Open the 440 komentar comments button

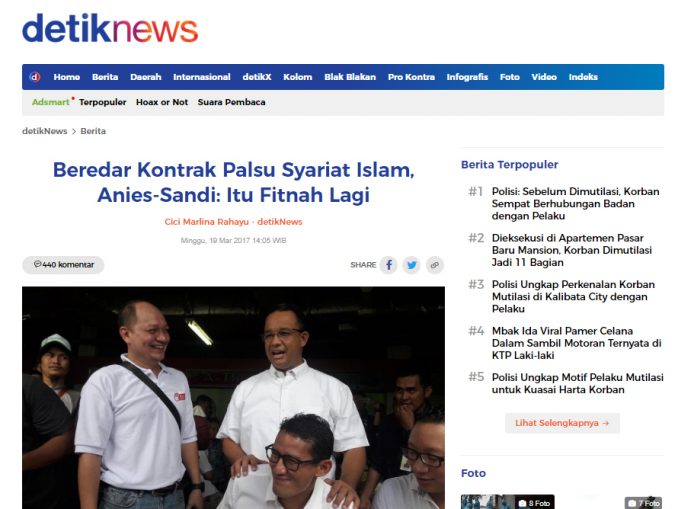pos(63,265)
